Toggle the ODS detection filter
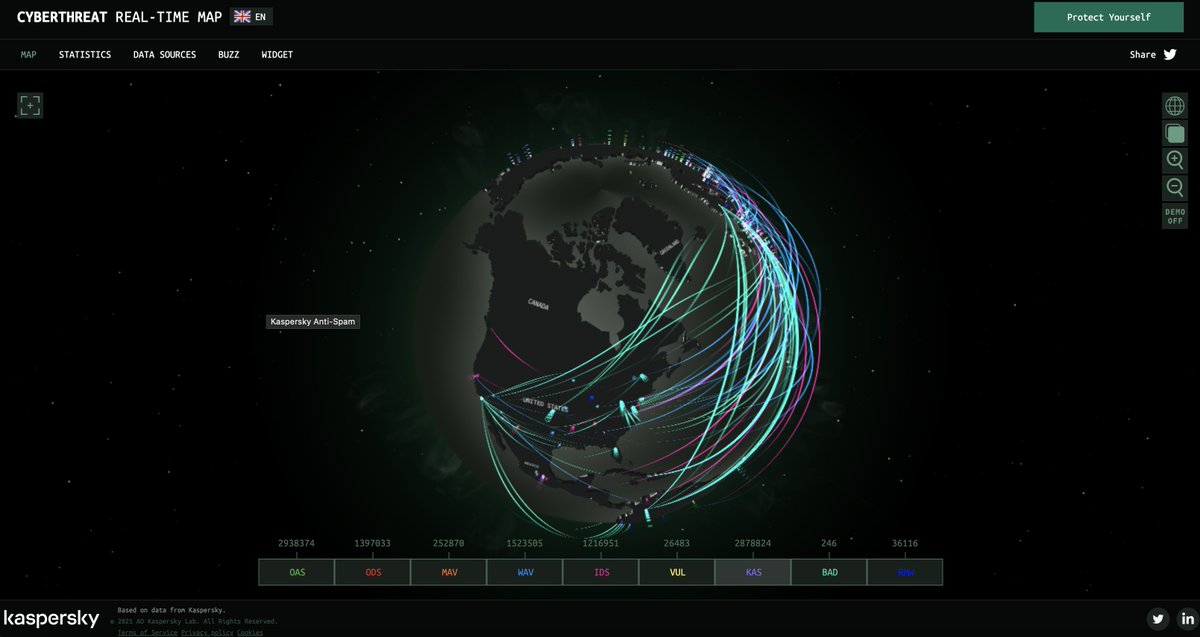This screenshot has width=1200, height=637. (373, 572)
